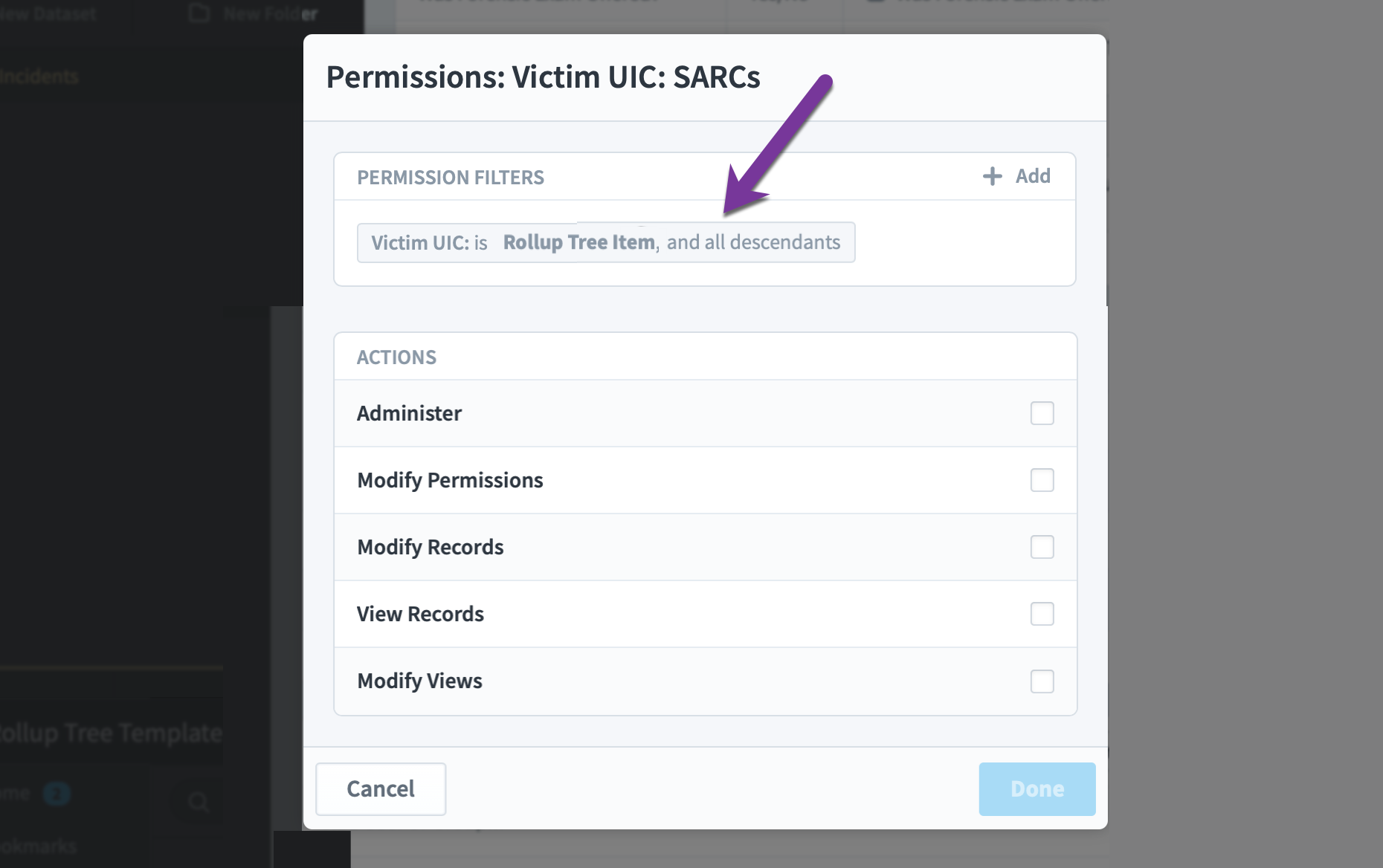The image size is (1383, 868).
Task: Click the View Records row label
Action: tap(420, 614)
